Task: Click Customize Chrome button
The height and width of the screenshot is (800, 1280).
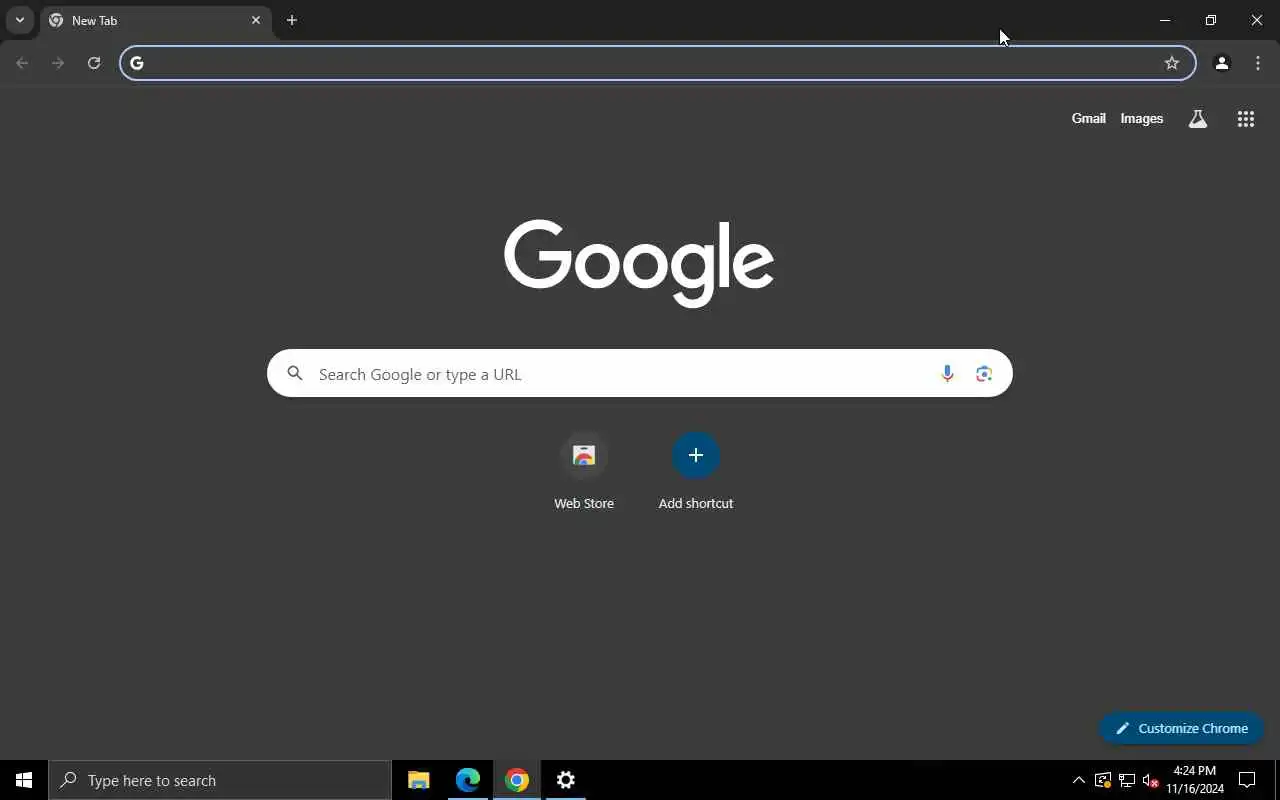Action: (x=1182, y=728)
